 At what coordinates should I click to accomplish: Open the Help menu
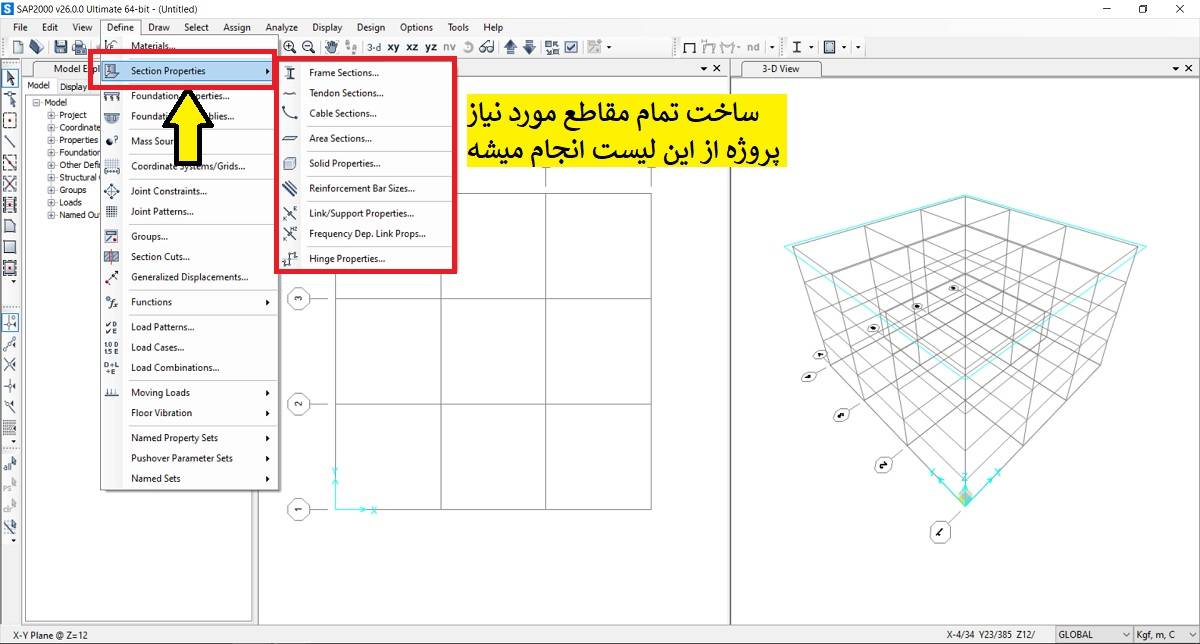pyautogui.click(x=493, y=27)
